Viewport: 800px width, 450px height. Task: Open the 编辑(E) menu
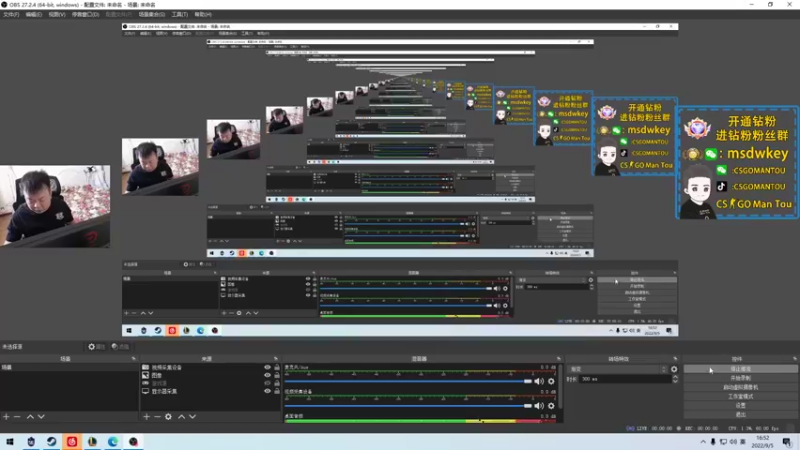34,14
